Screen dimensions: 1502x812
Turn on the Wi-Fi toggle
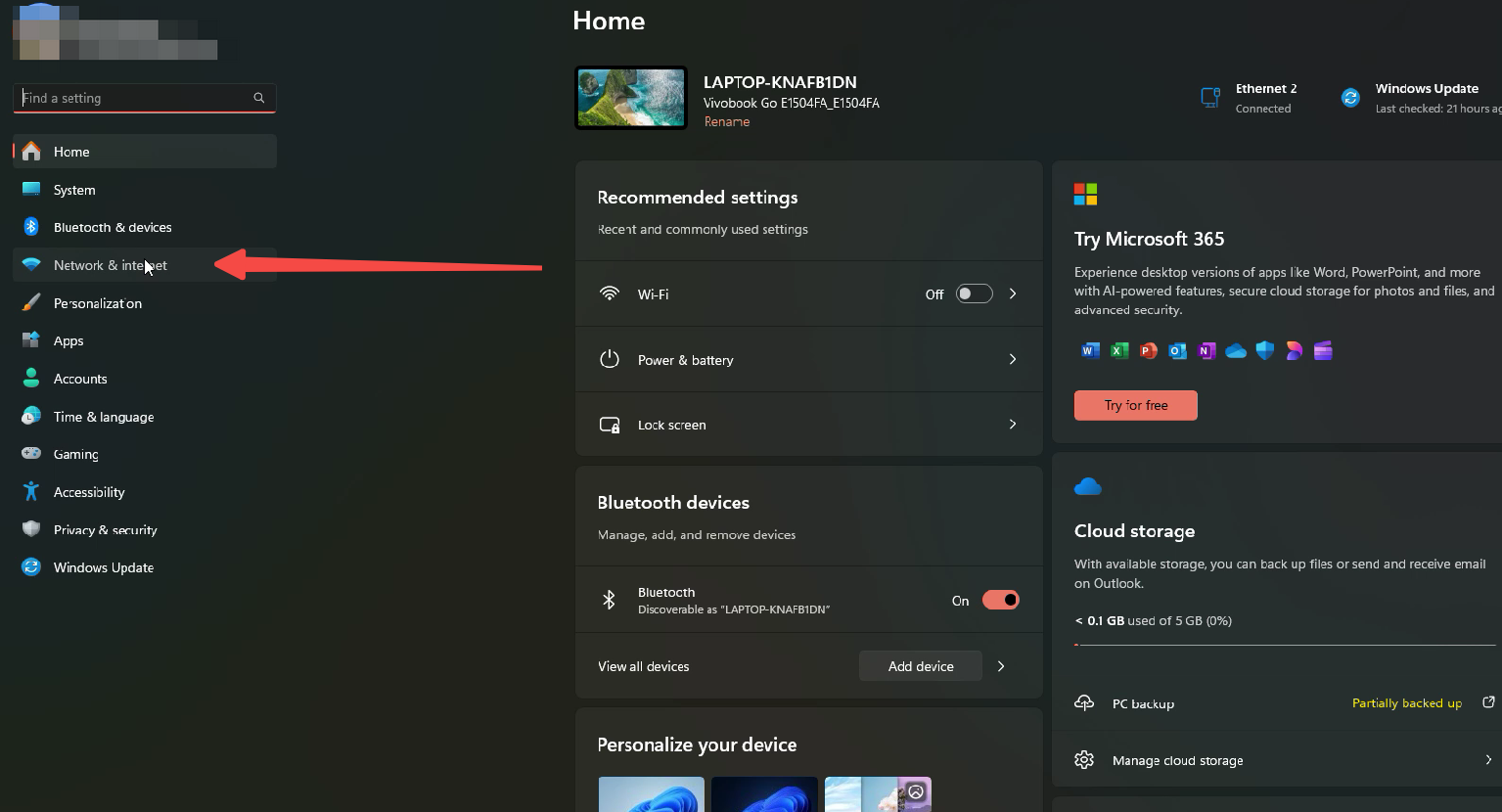point(974,293)
